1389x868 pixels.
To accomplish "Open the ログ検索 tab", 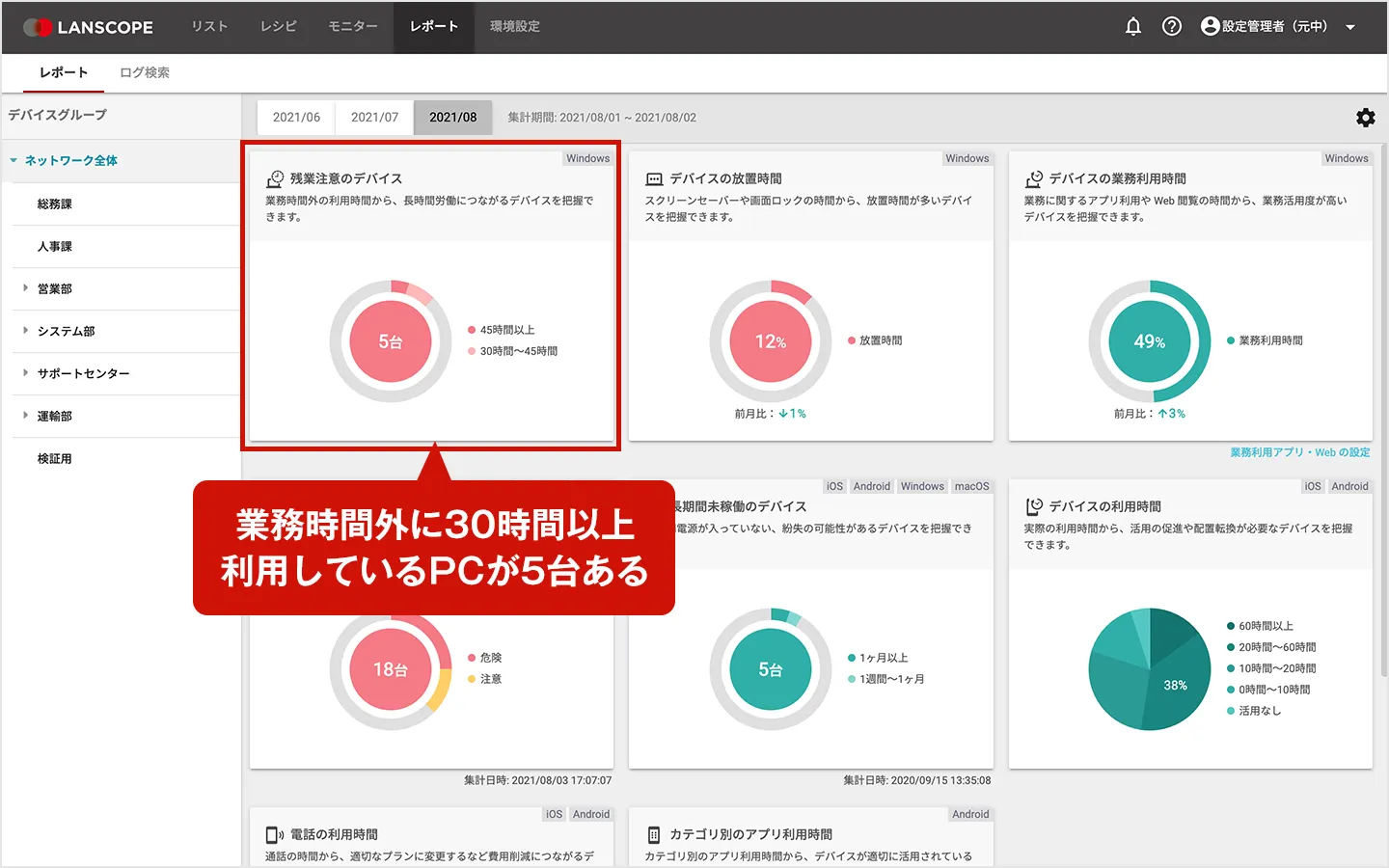I will pyautogui.click(x=144, y=72).
